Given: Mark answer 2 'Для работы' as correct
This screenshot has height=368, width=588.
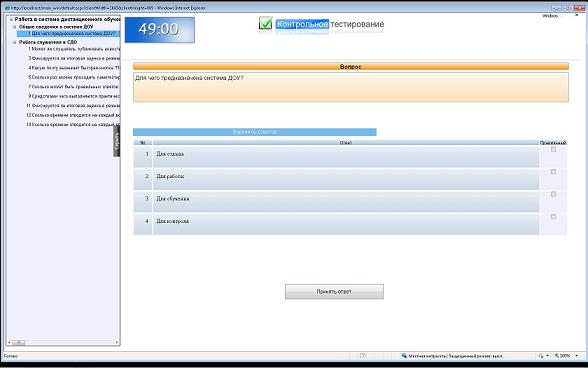Looking at the screenshot, I should 553,172.
